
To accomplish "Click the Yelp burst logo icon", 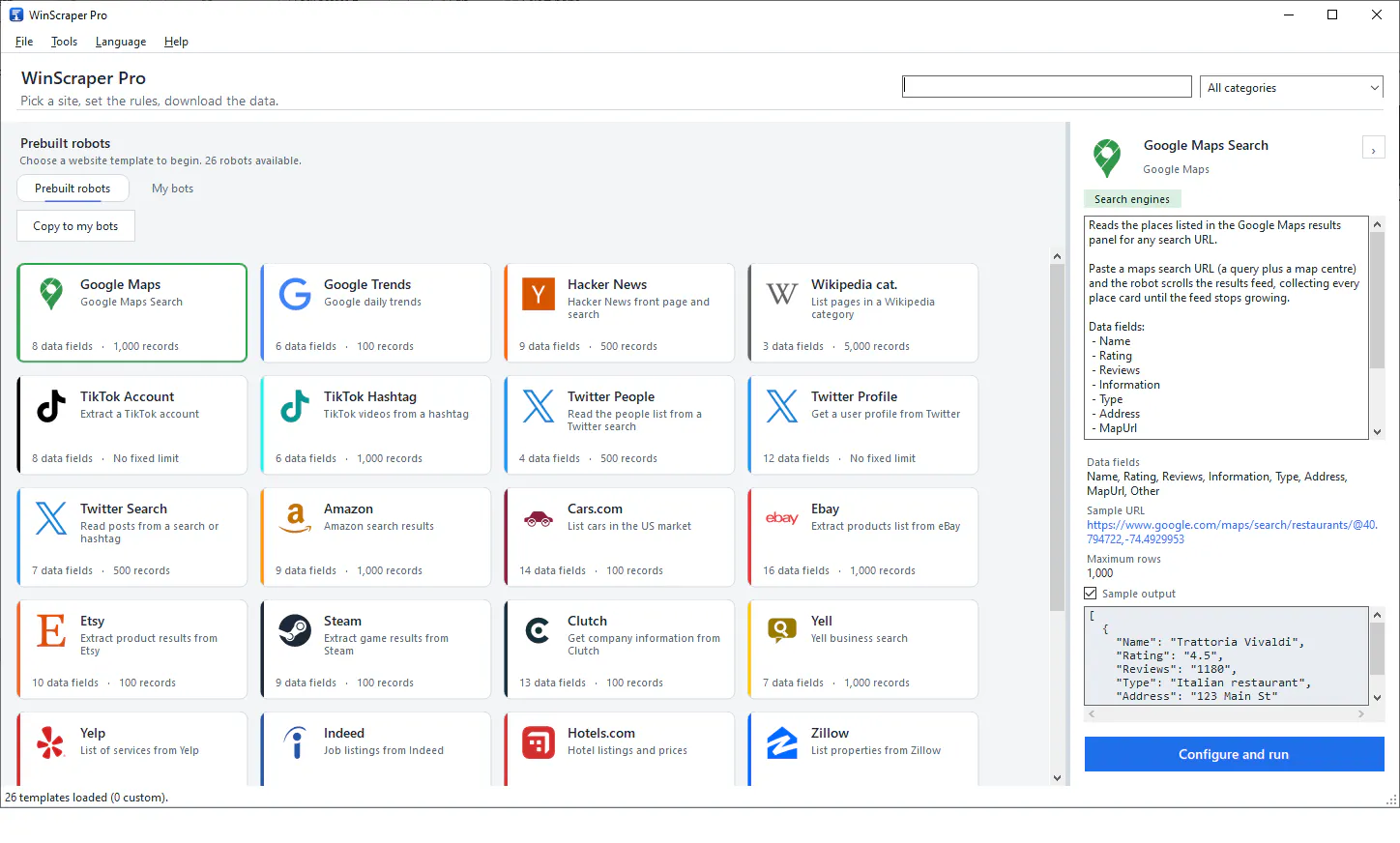I will coord(51,742).
